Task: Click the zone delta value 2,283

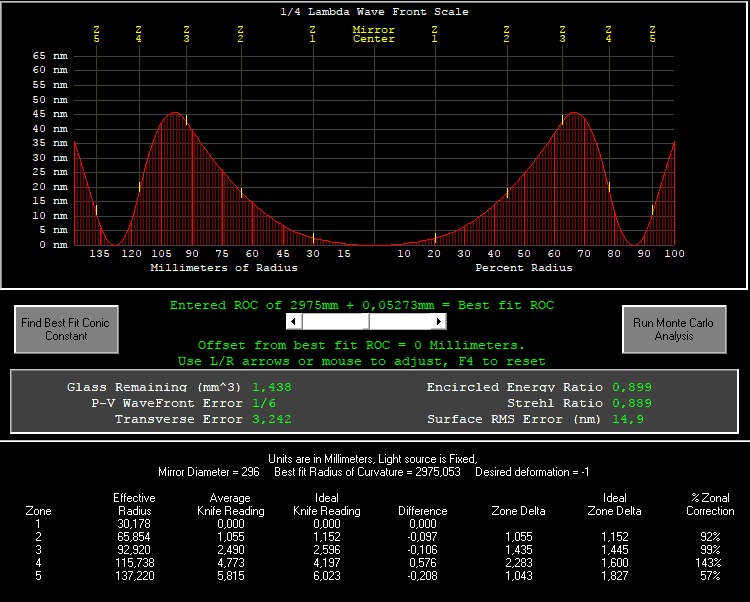Action: pos(519,563)
